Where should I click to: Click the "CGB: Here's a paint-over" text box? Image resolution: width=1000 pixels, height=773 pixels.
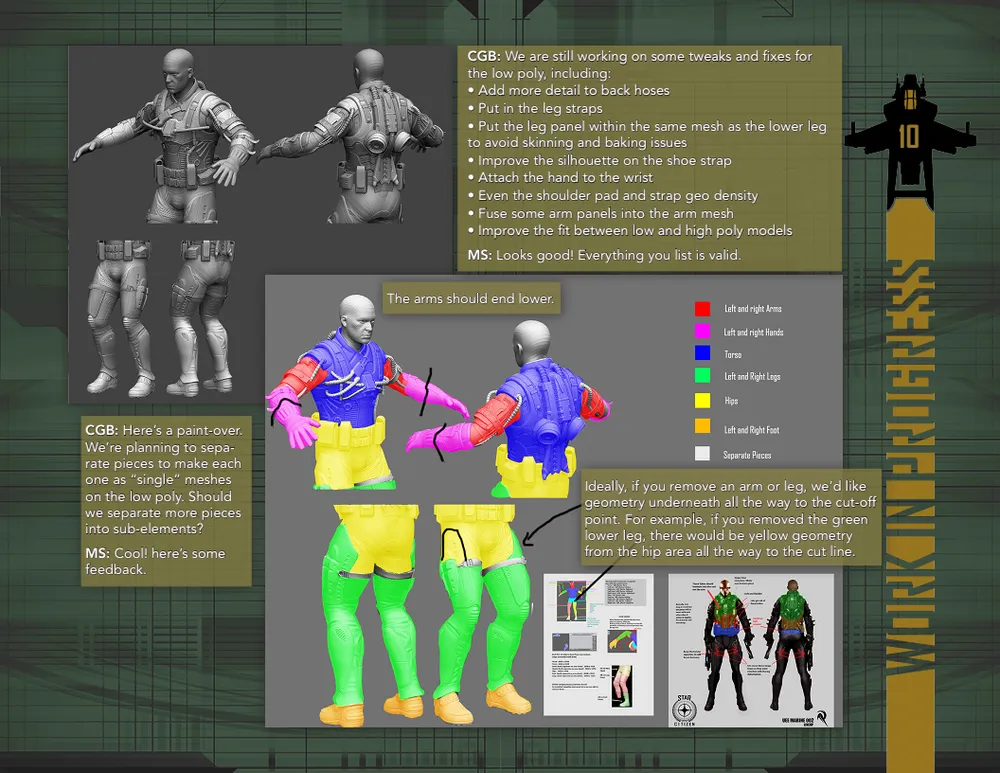tap(166, 501)
